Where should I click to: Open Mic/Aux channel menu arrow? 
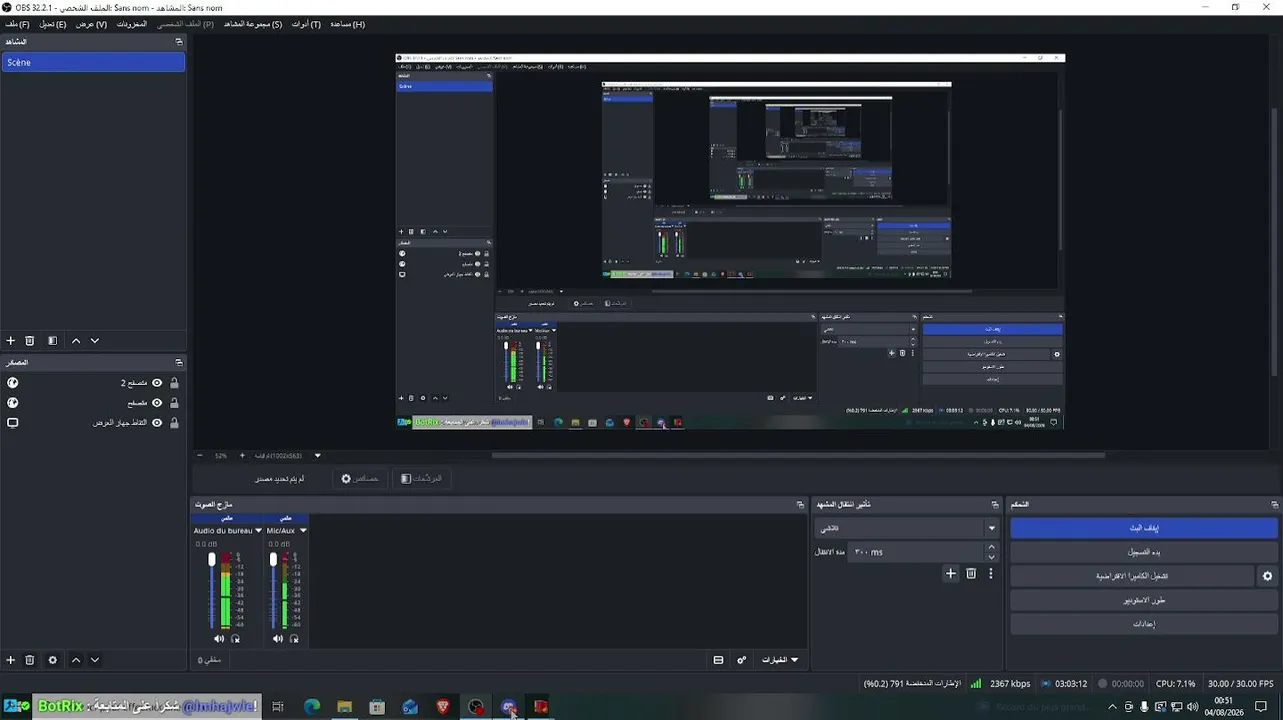tap(303, 531)
